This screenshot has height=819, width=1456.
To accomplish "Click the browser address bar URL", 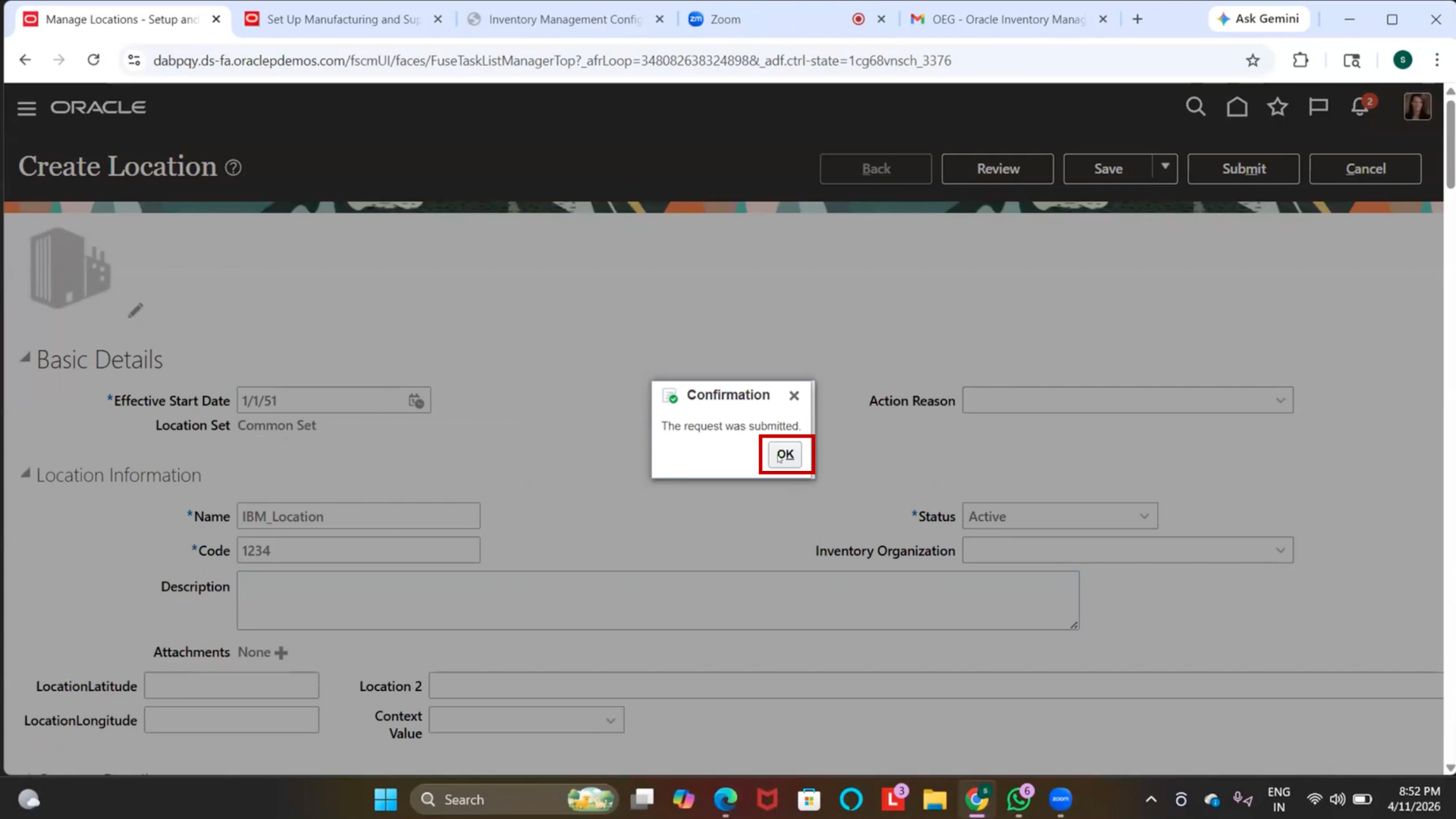I will tap(551, 60).
